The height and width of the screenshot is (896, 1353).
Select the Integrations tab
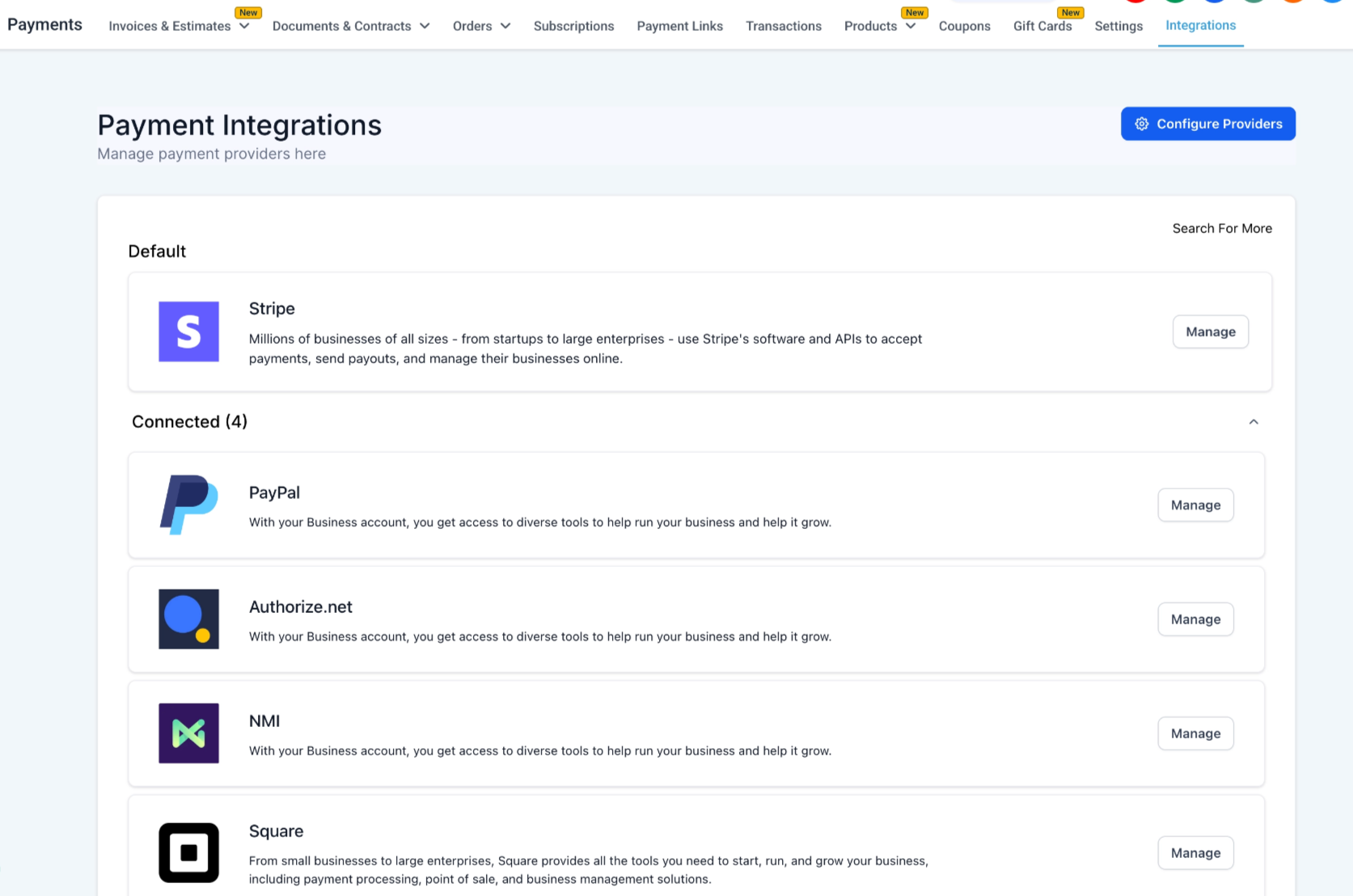pos(1201,25)
